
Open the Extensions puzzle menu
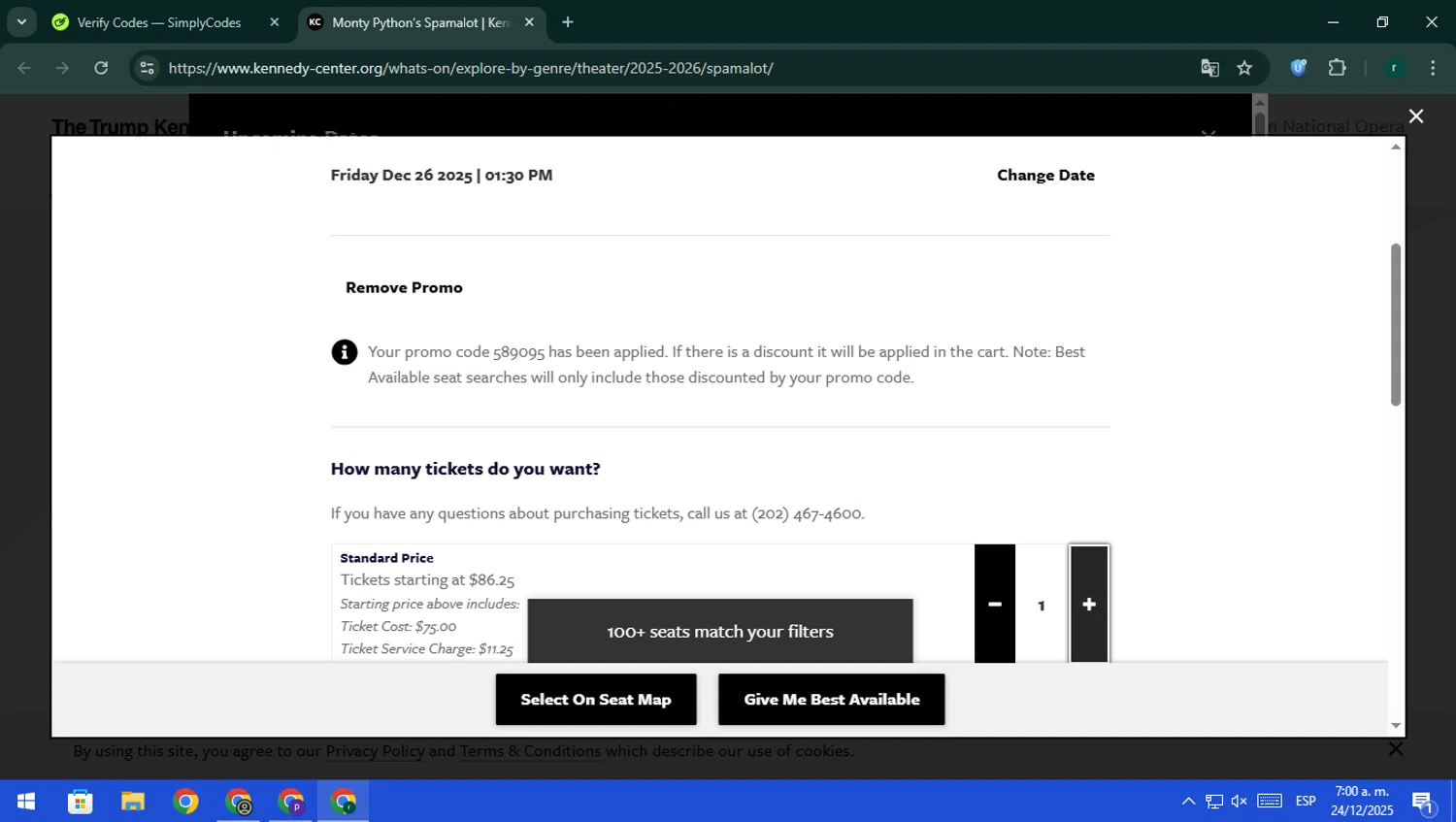tap(1338, 68)
